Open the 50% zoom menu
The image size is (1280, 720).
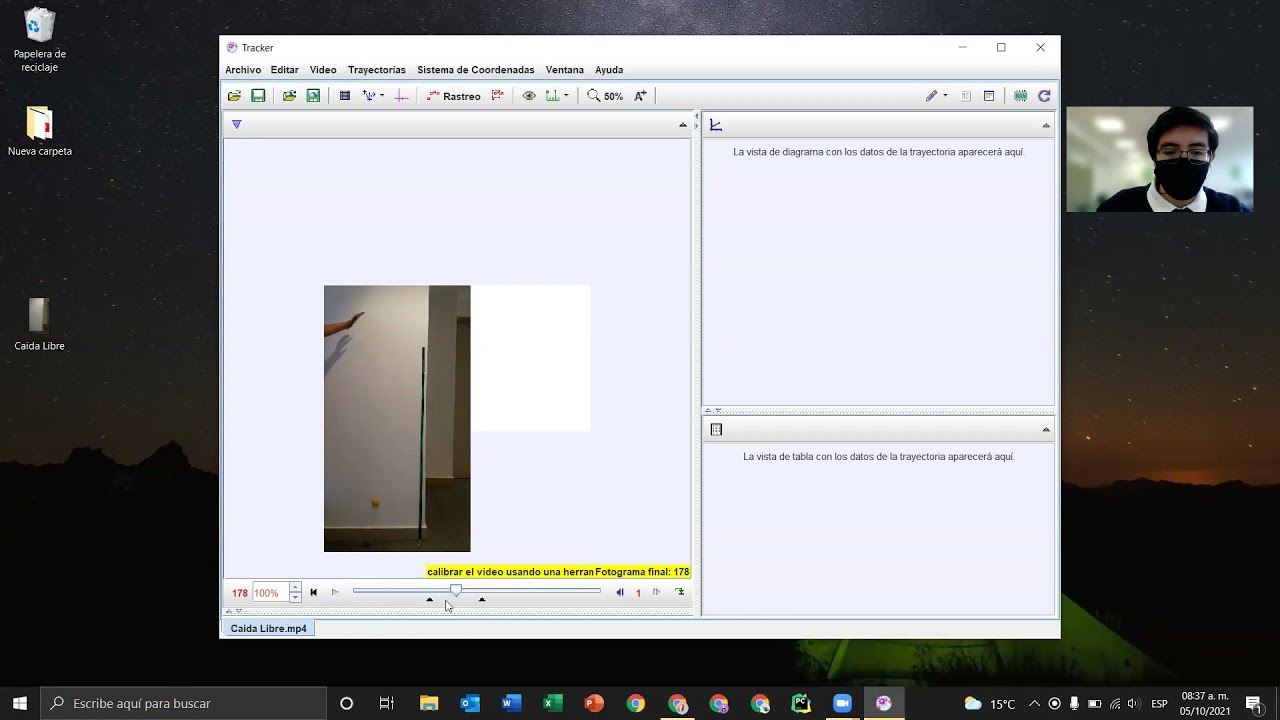[x=605, y=96]
